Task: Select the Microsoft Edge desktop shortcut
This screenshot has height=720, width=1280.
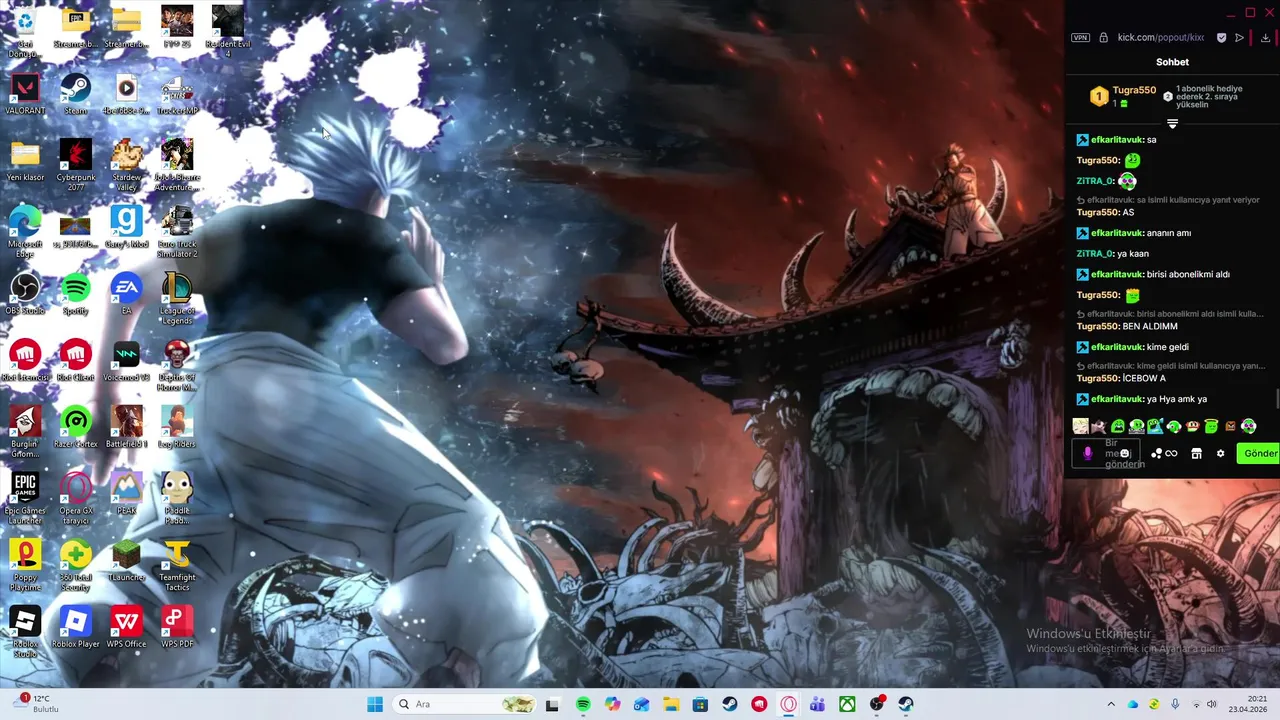Action: coord(25,232)
